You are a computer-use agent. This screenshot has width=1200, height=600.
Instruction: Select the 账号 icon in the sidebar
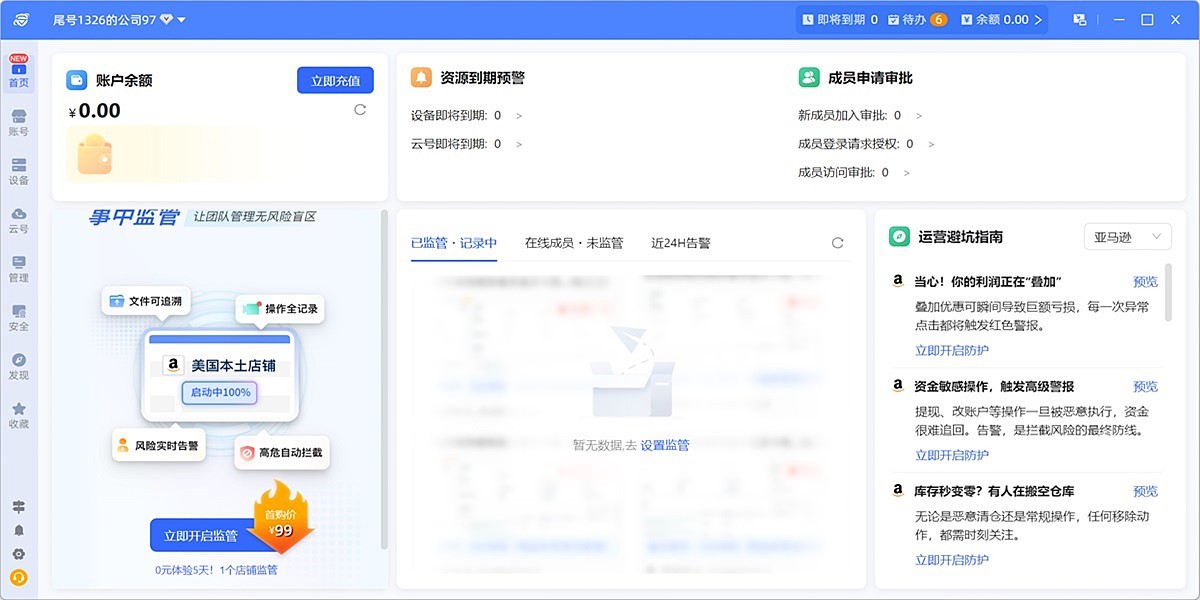(18, 120)
